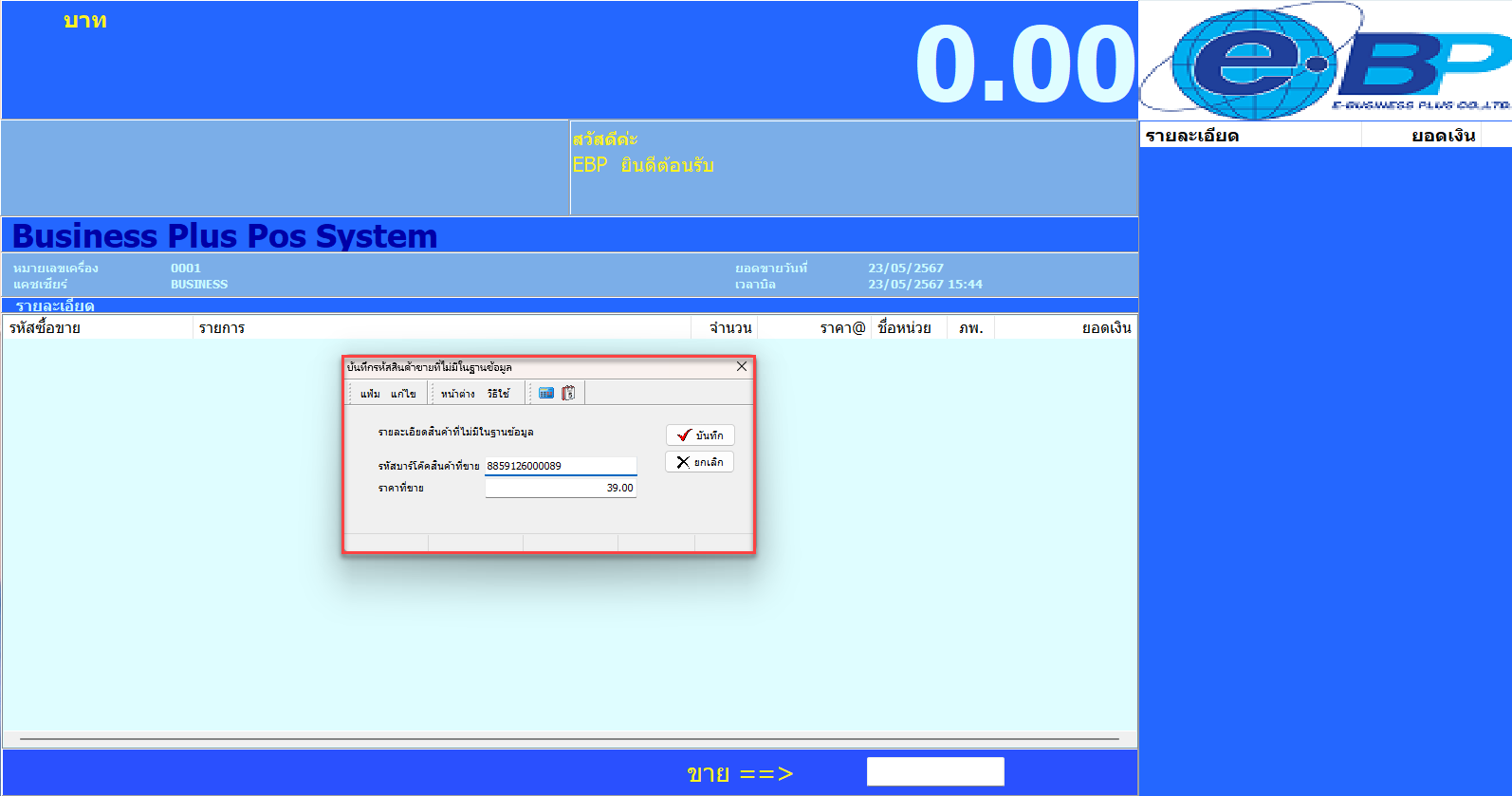
Task: Click the Business Plus Pos System title
Action: coord(225,235)
